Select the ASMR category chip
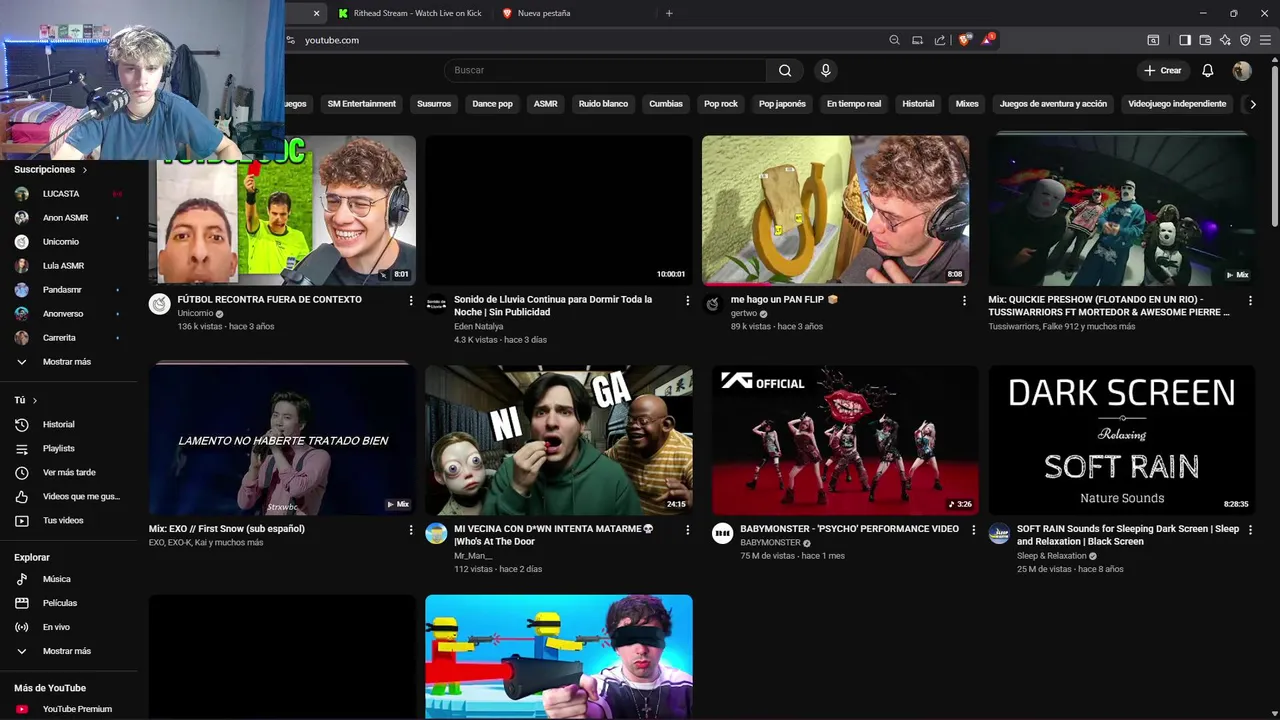1280x720 pixels. (x=545, y=104)
